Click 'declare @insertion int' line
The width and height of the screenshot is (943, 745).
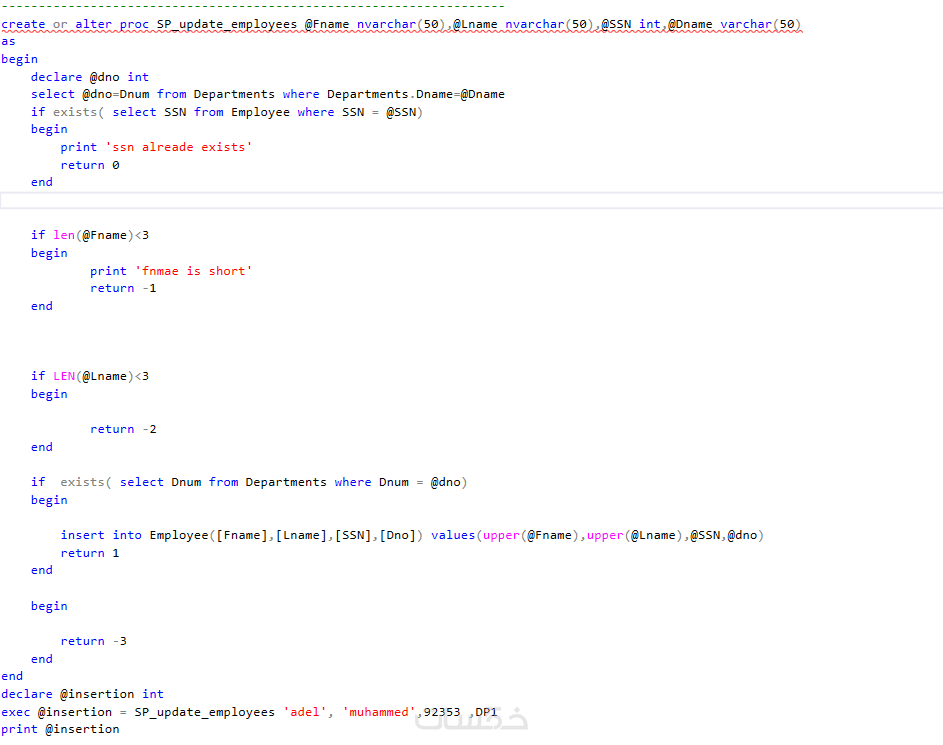pyautogui.click(x=82, y=694)
